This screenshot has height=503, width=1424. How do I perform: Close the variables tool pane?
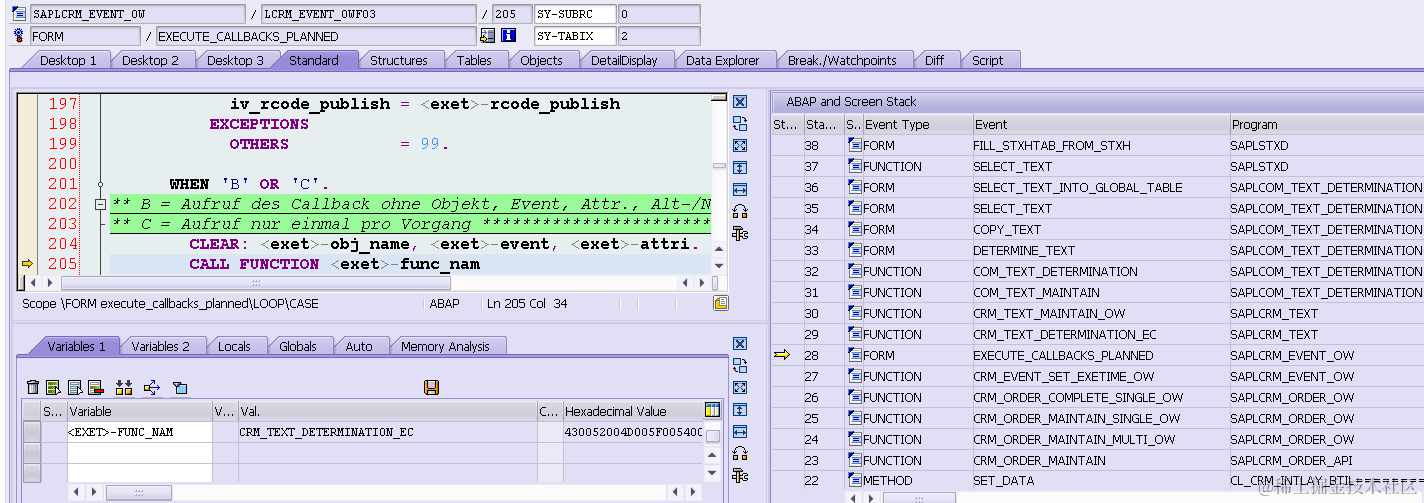tap(740, 344)
